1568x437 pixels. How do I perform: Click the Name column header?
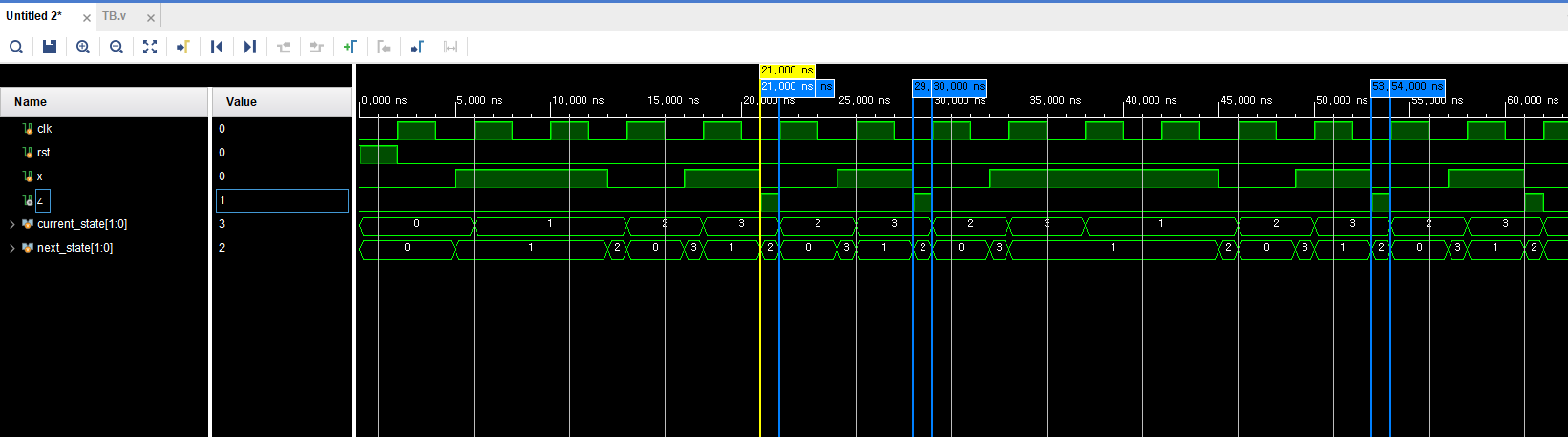(104, 102)
